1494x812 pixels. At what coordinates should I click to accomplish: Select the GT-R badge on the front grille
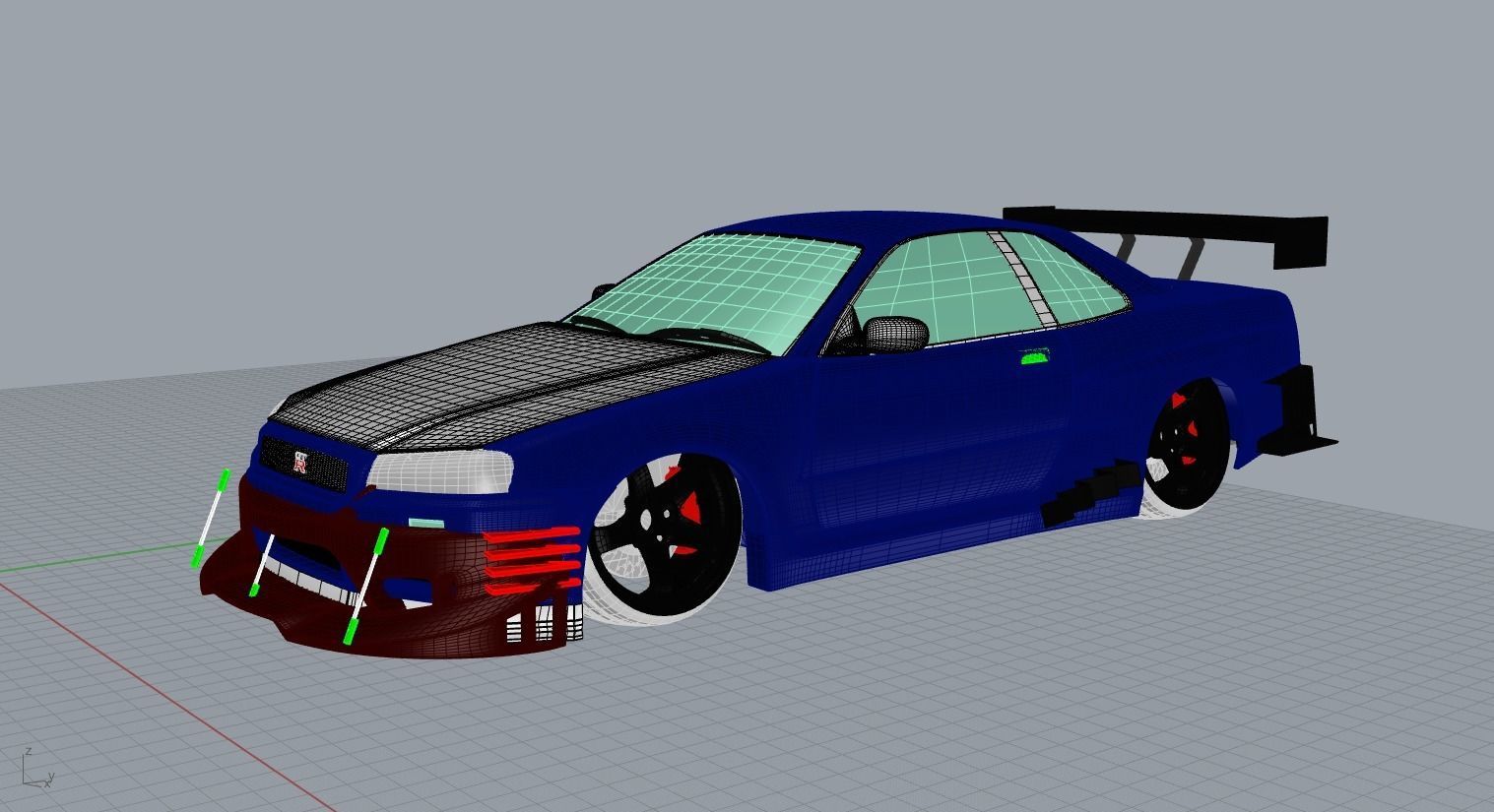[300, 463]
